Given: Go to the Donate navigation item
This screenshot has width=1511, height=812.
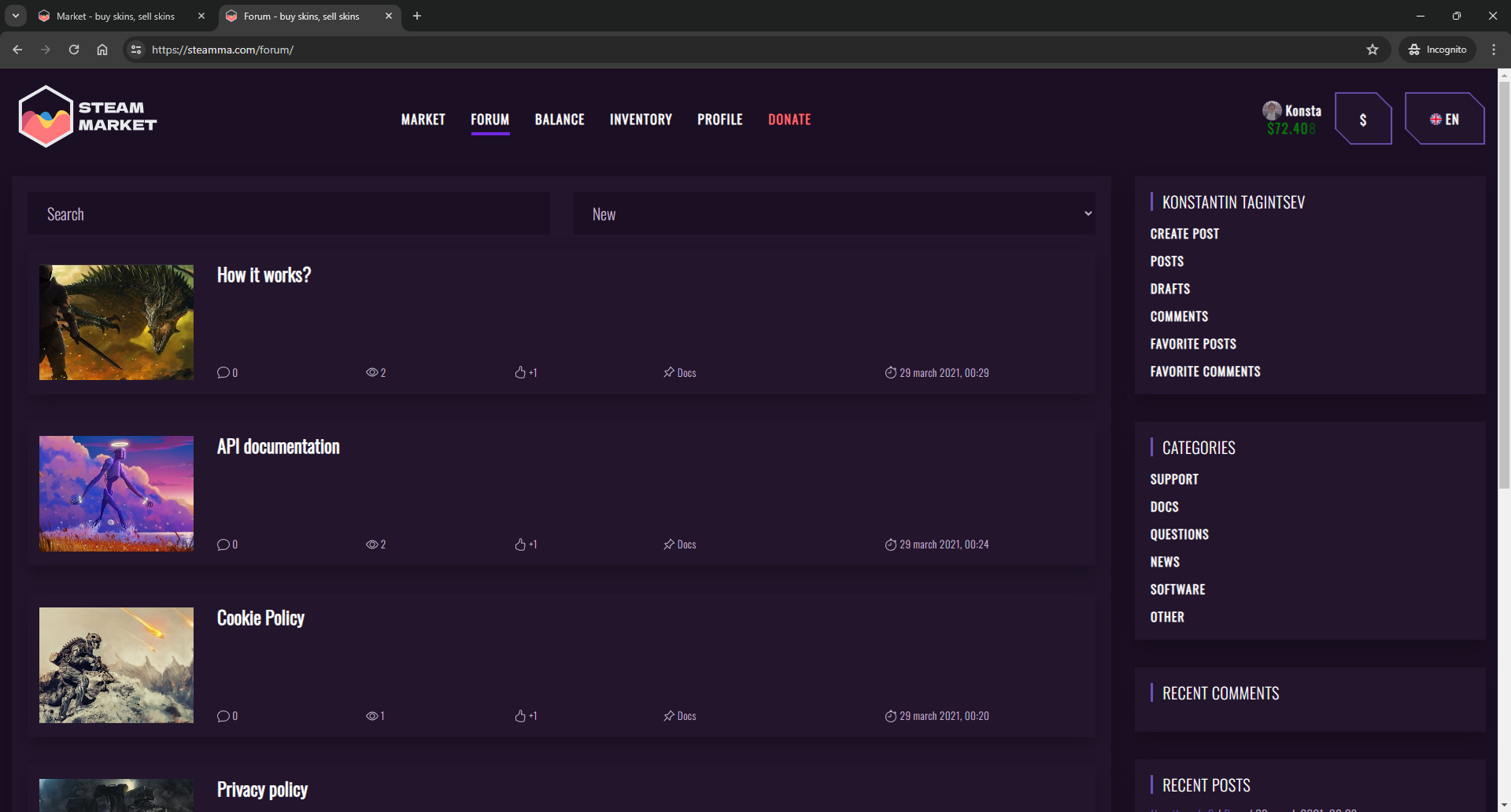Looking at the screenshot, I should coord(789,120).
